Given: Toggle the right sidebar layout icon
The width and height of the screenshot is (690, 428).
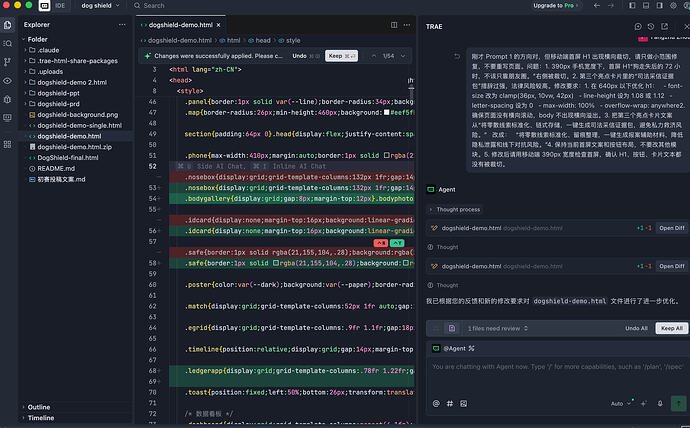Looking at the screenshot, I should pyautogui.click(x=659, y=6).
